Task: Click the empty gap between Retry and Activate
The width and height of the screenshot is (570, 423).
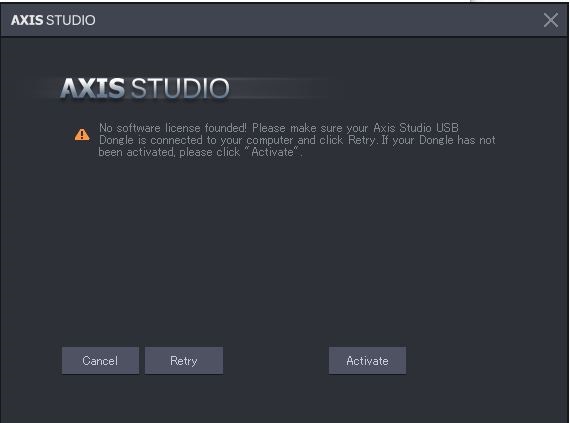Action: coord(276,360)
